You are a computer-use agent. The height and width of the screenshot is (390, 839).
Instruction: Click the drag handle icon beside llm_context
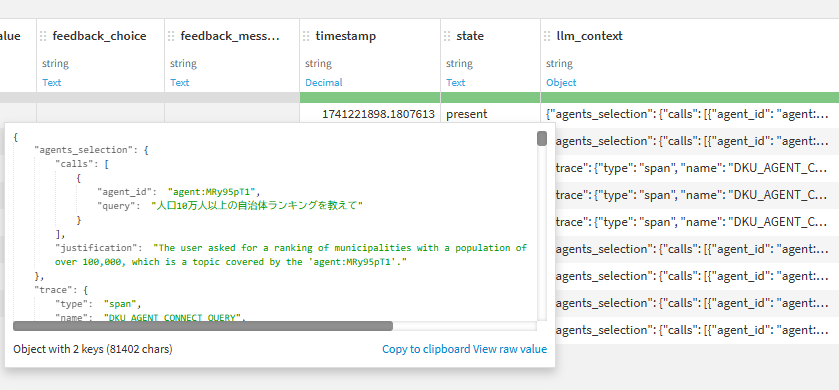(548, 36)
